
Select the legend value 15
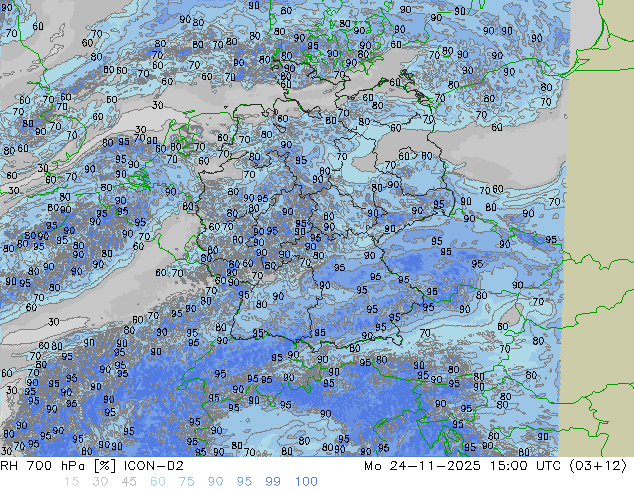point(71,482)
